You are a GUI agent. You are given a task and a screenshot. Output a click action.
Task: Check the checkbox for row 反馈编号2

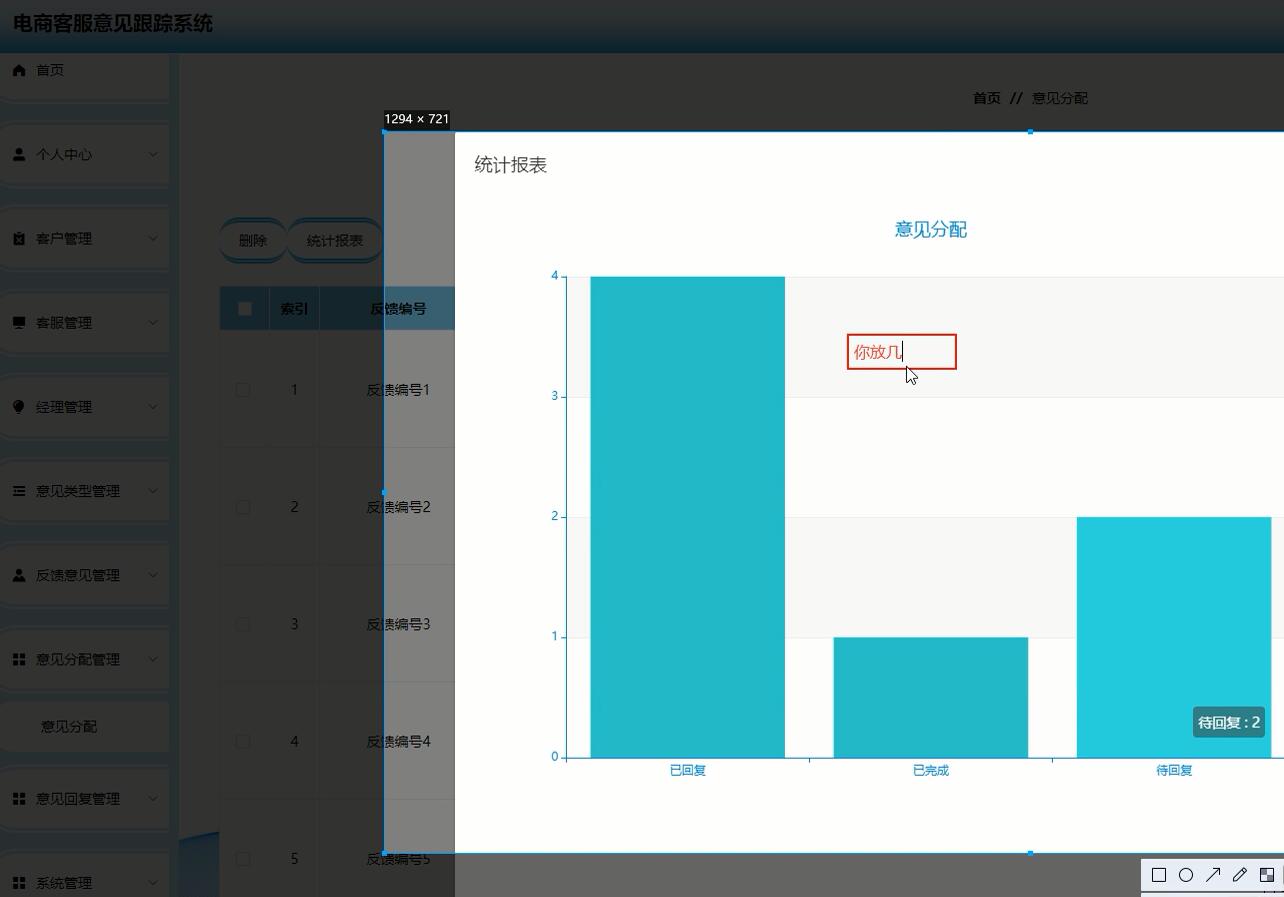click(x=243, y=507)
